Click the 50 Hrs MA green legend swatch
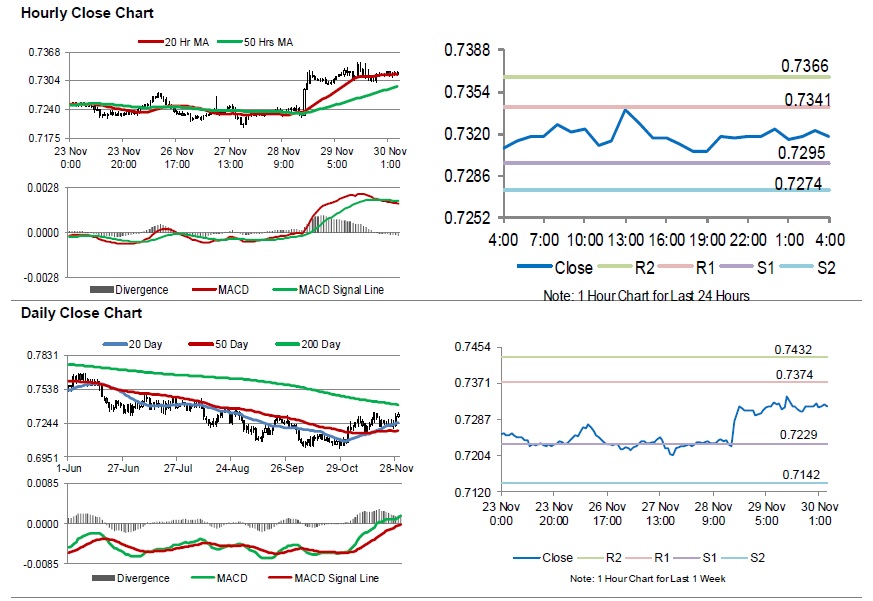The width and height of the screenshot is (873, 601). [229, 42]
